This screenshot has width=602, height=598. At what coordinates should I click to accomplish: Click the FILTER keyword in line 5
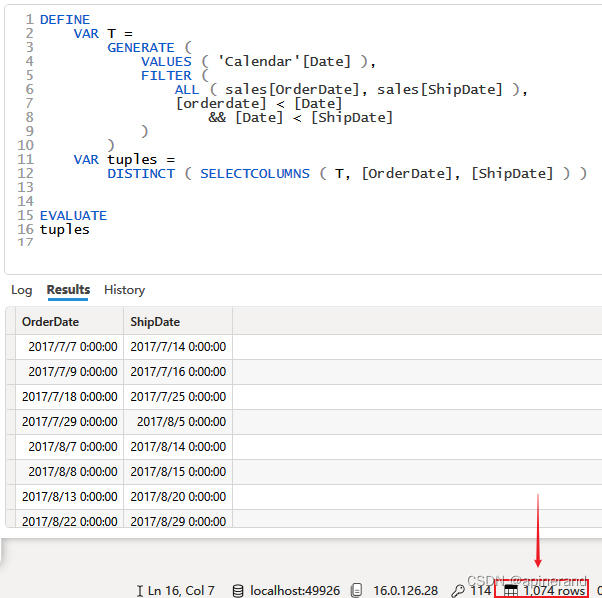point(166,76)
